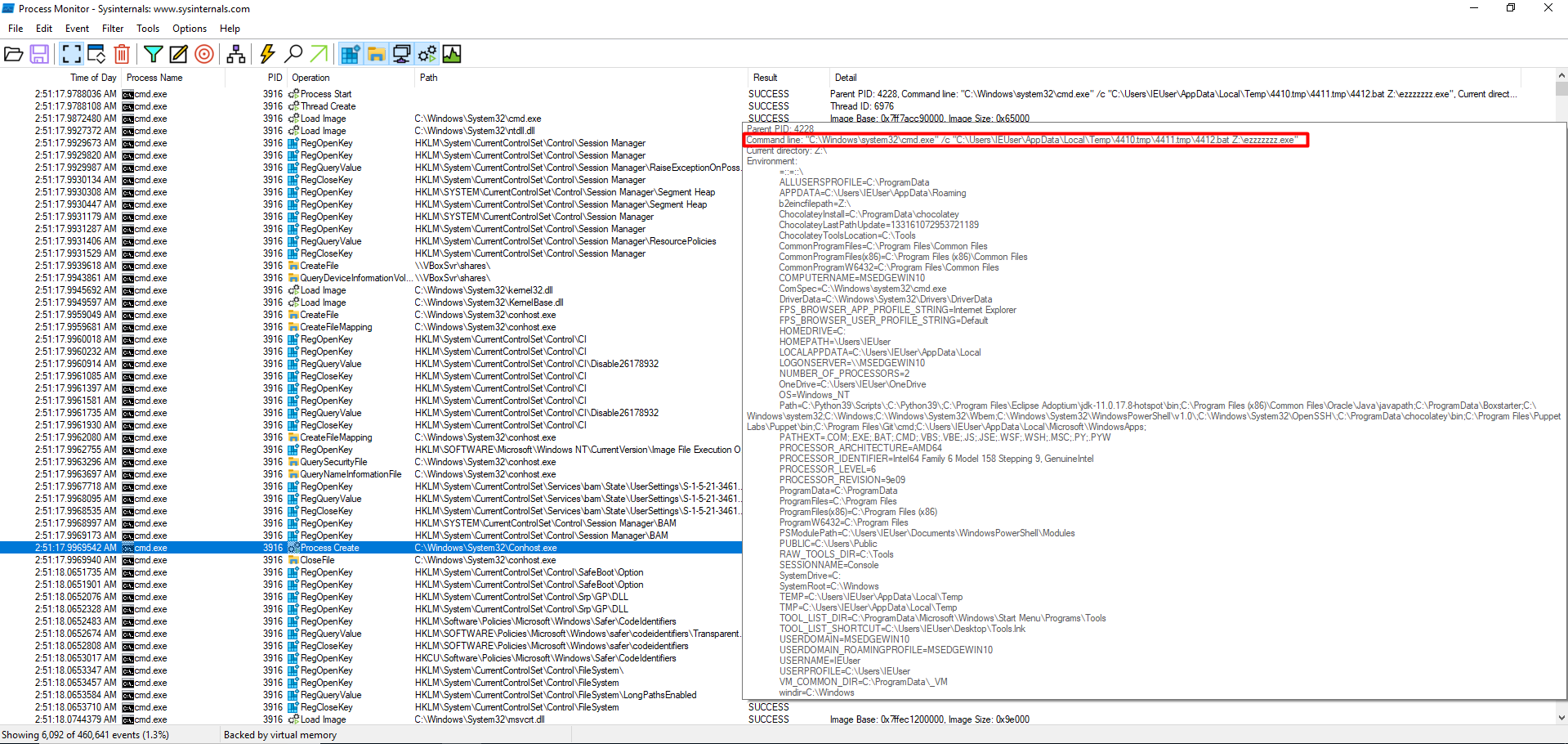
Task: Click the ResourcePolicies registry path
Action: 565,241
